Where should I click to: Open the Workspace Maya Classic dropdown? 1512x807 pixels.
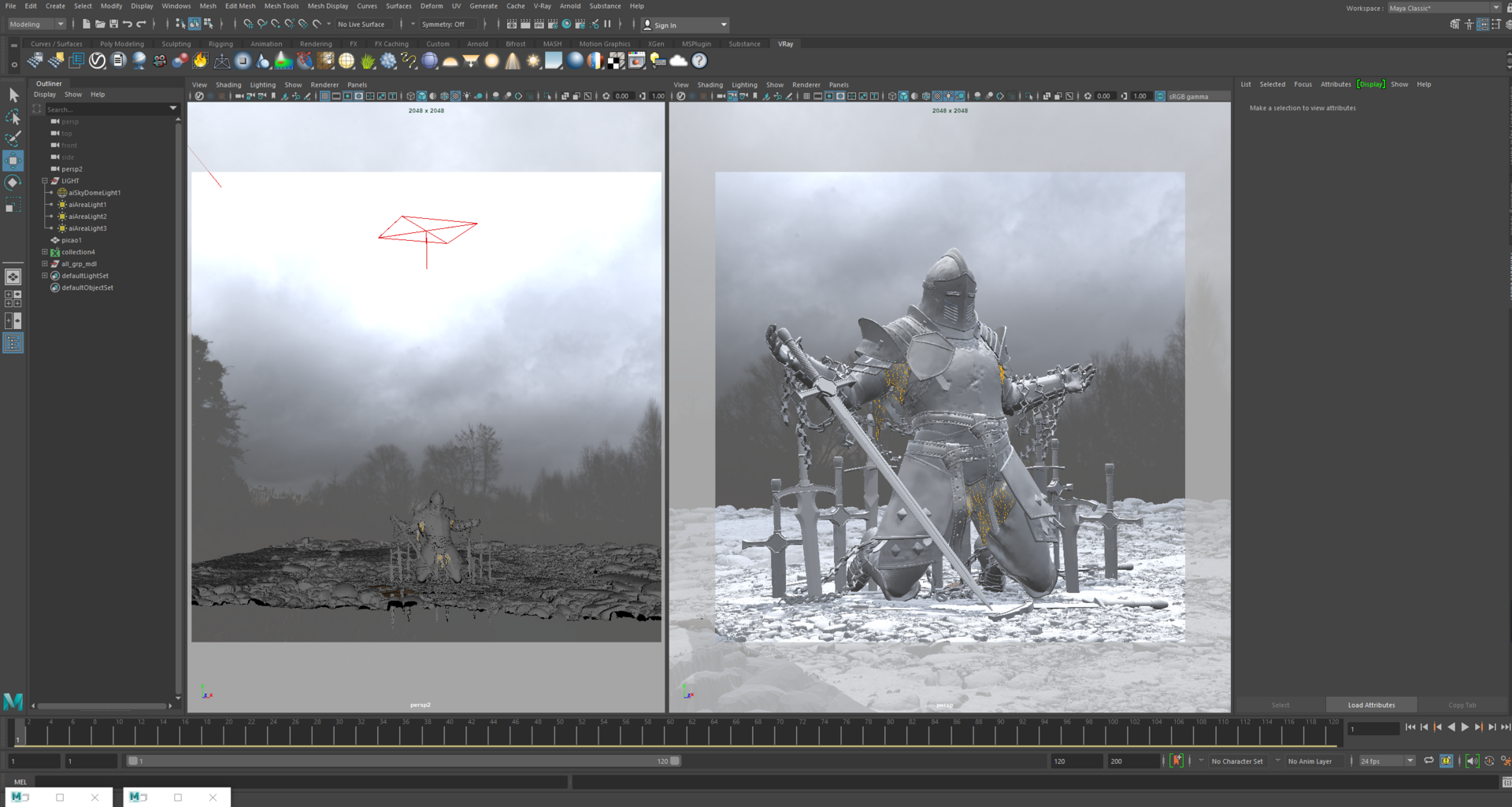coord(1444,8)
